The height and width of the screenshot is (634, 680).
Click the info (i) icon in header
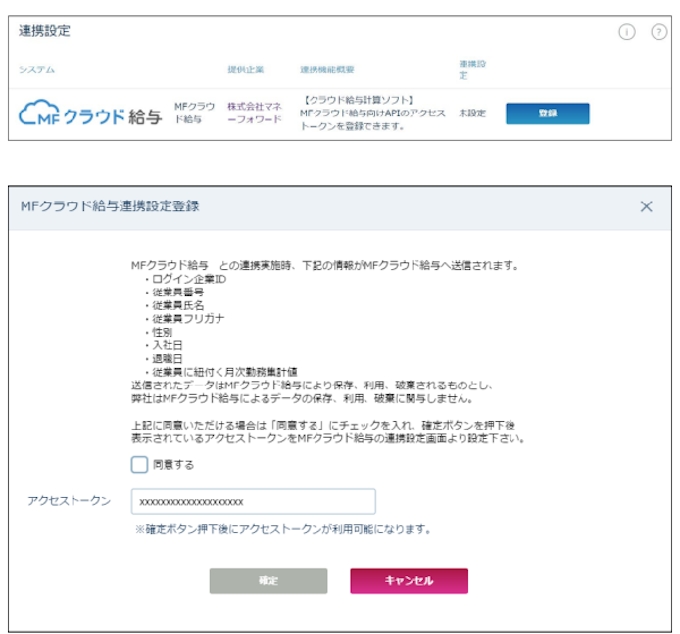click(628, 32)
